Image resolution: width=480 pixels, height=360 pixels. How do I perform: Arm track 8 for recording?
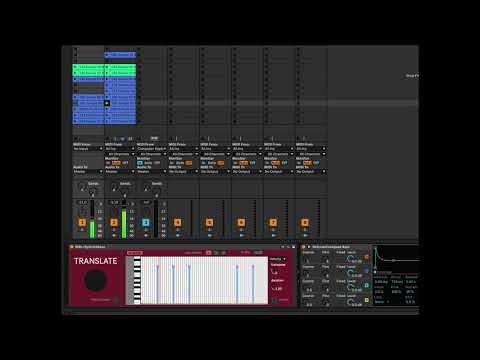click(305, 235)
